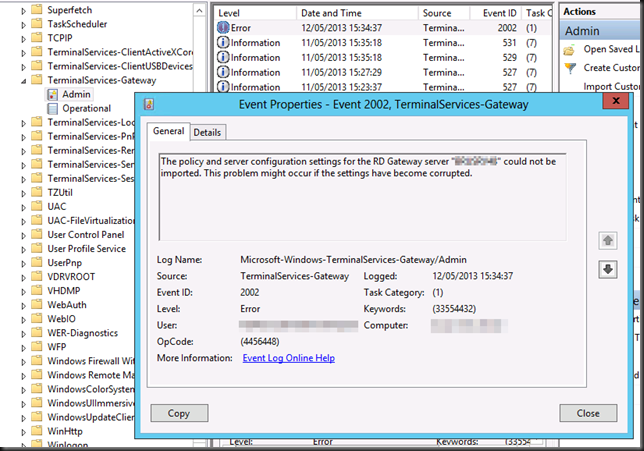644x451 pixels.
Task: Click the Error icon in the first event row
Action: [x=223, y=28]
